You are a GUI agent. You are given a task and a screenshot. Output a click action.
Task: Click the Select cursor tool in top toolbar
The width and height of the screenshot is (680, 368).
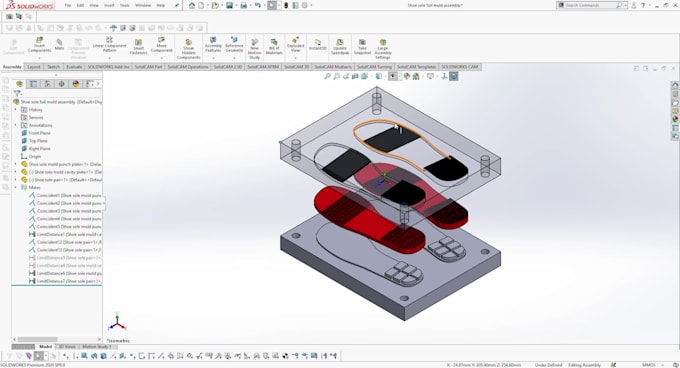pyautogui.click(x=272, y=5)
